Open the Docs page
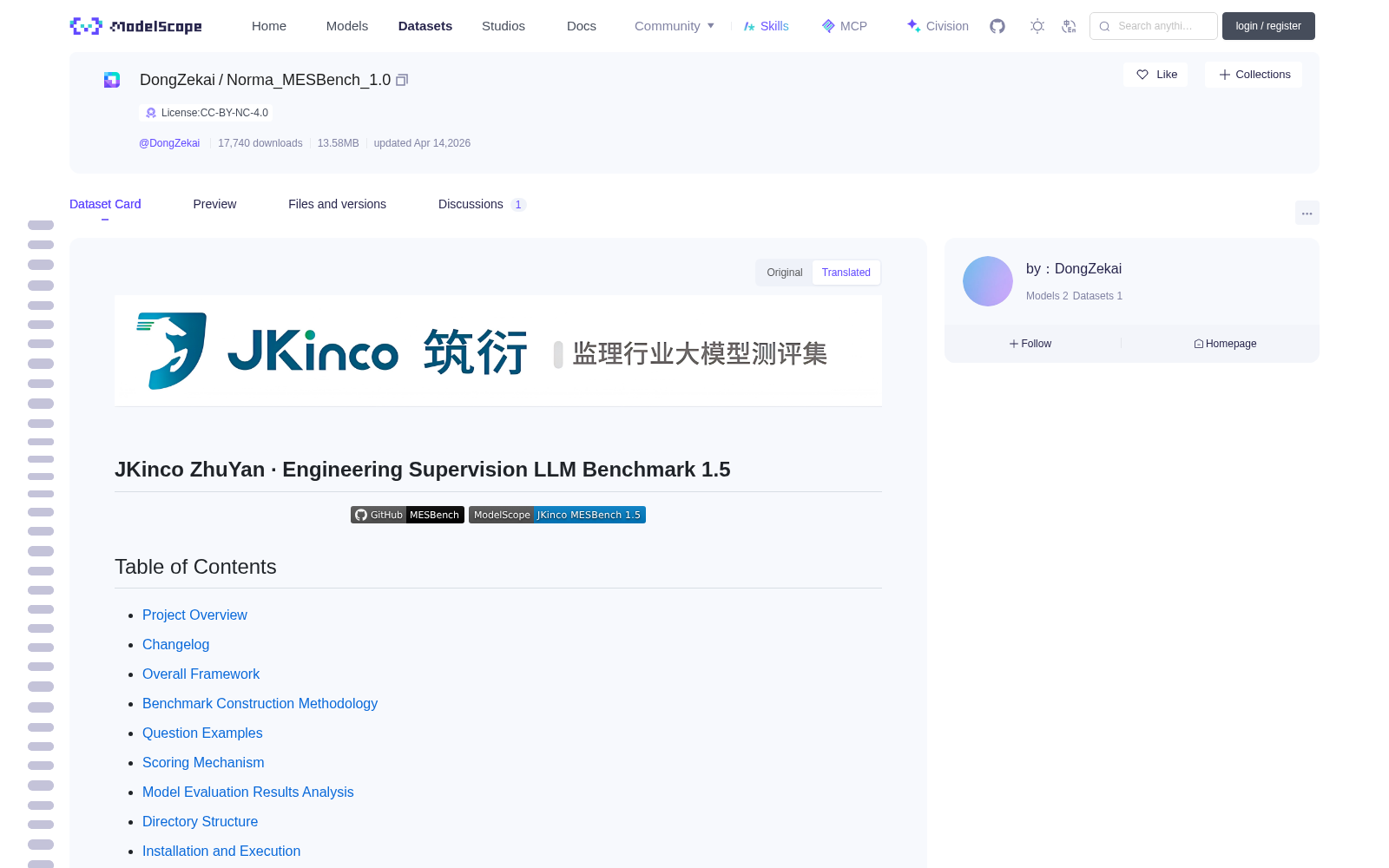This screenshot has height=868, width=1389. pos(582,26)
